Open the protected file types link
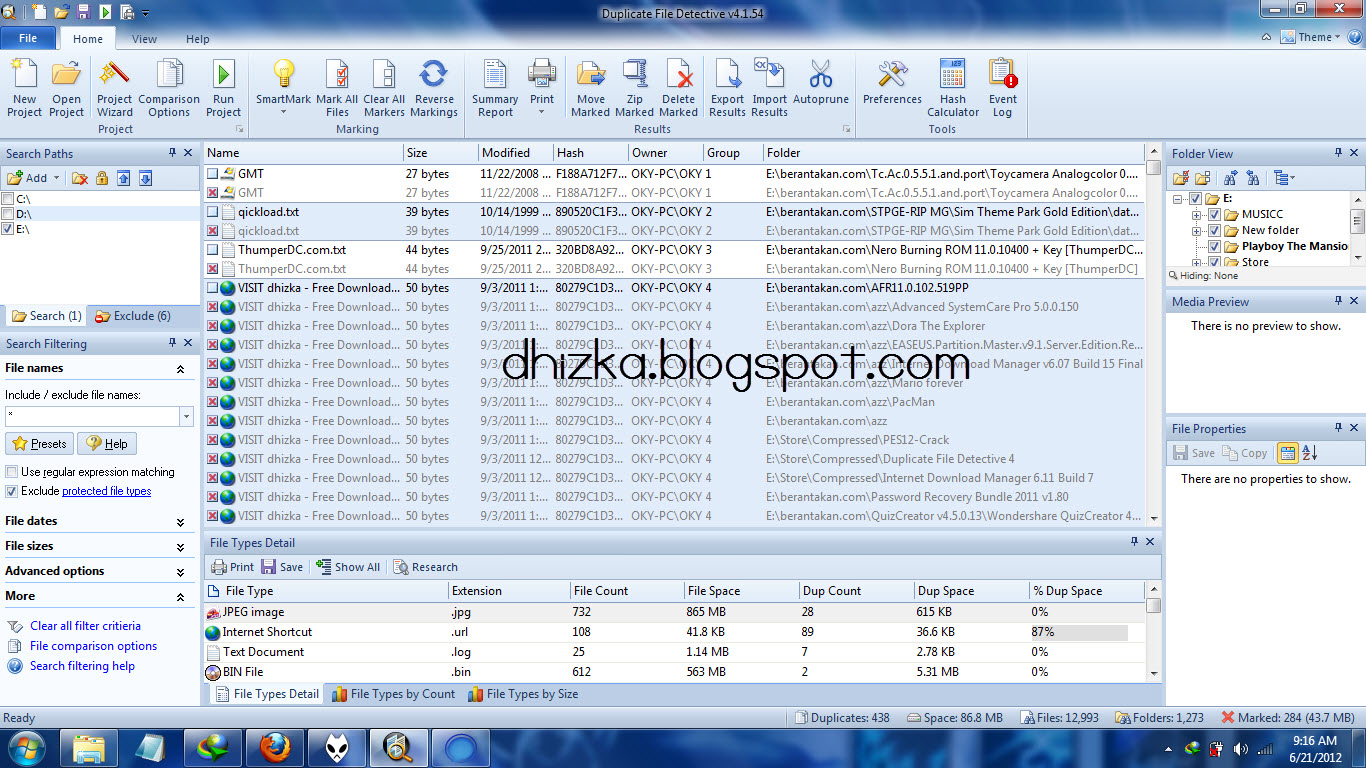Screen dimensions: 1366x768 tap(107, 491)
